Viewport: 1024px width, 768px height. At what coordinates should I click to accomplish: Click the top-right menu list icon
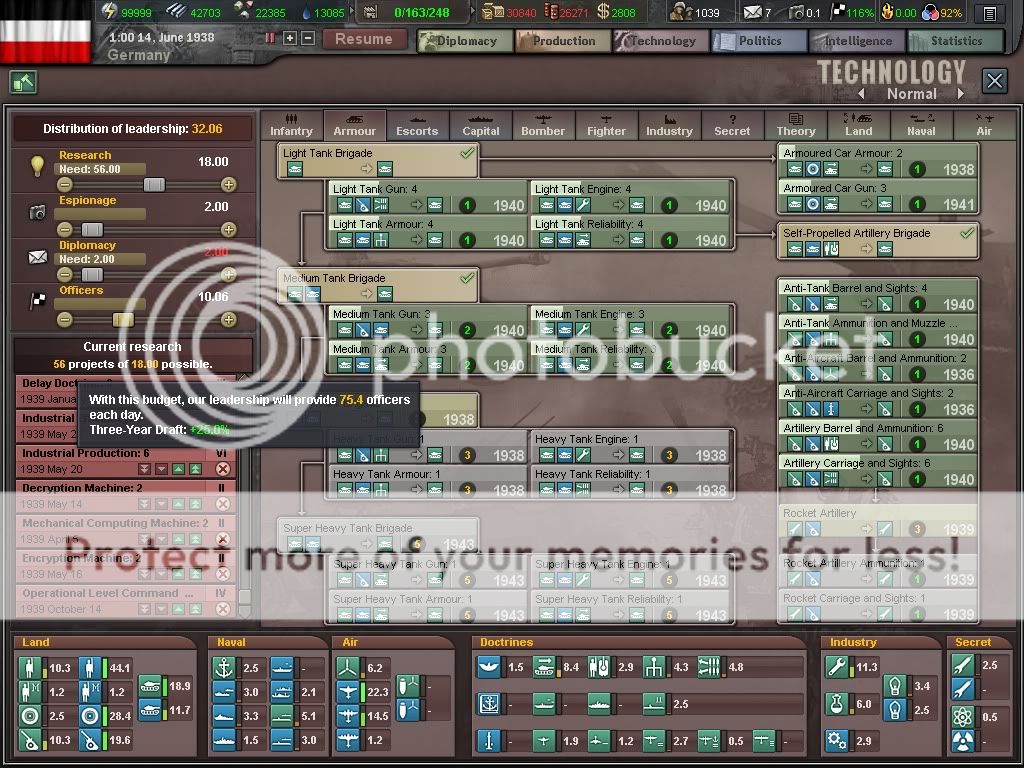pyautogui.click(x=989, y=14)
